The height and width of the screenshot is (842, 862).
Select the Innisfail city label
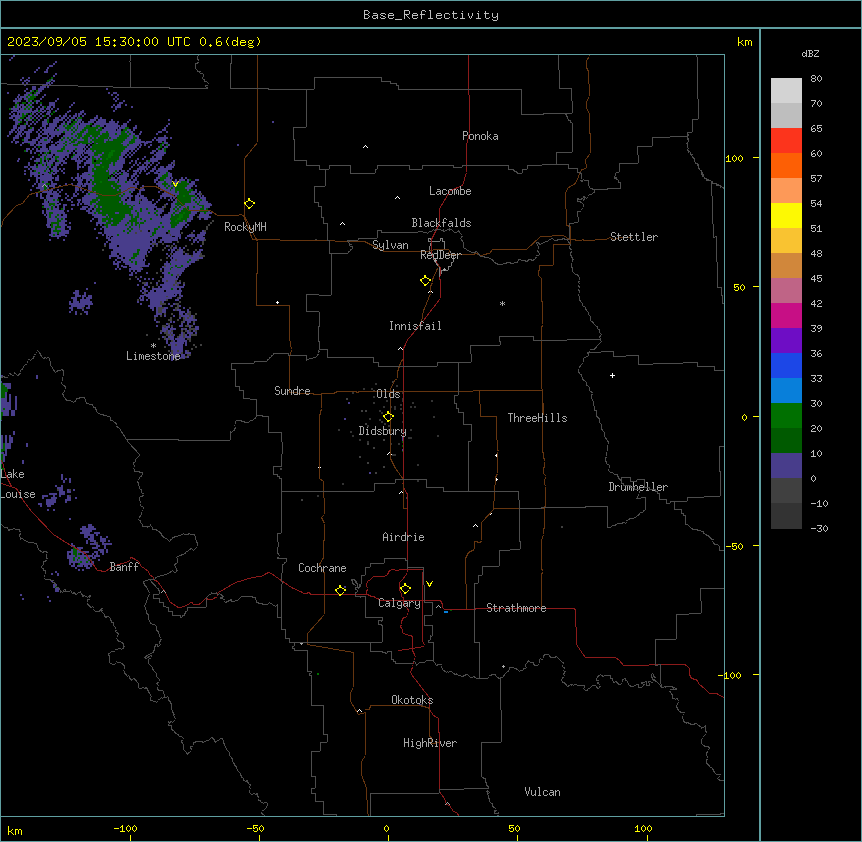pos(415,326)
